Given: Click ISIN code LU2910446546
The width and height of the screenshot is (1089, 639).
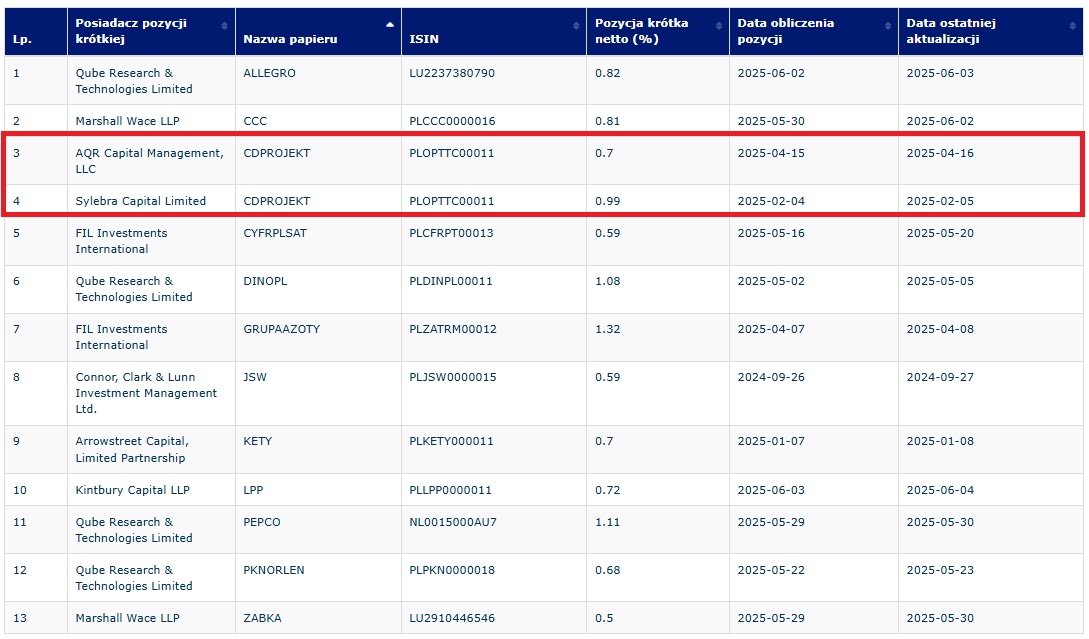Looking at the screenshot, I should point(452,618).
